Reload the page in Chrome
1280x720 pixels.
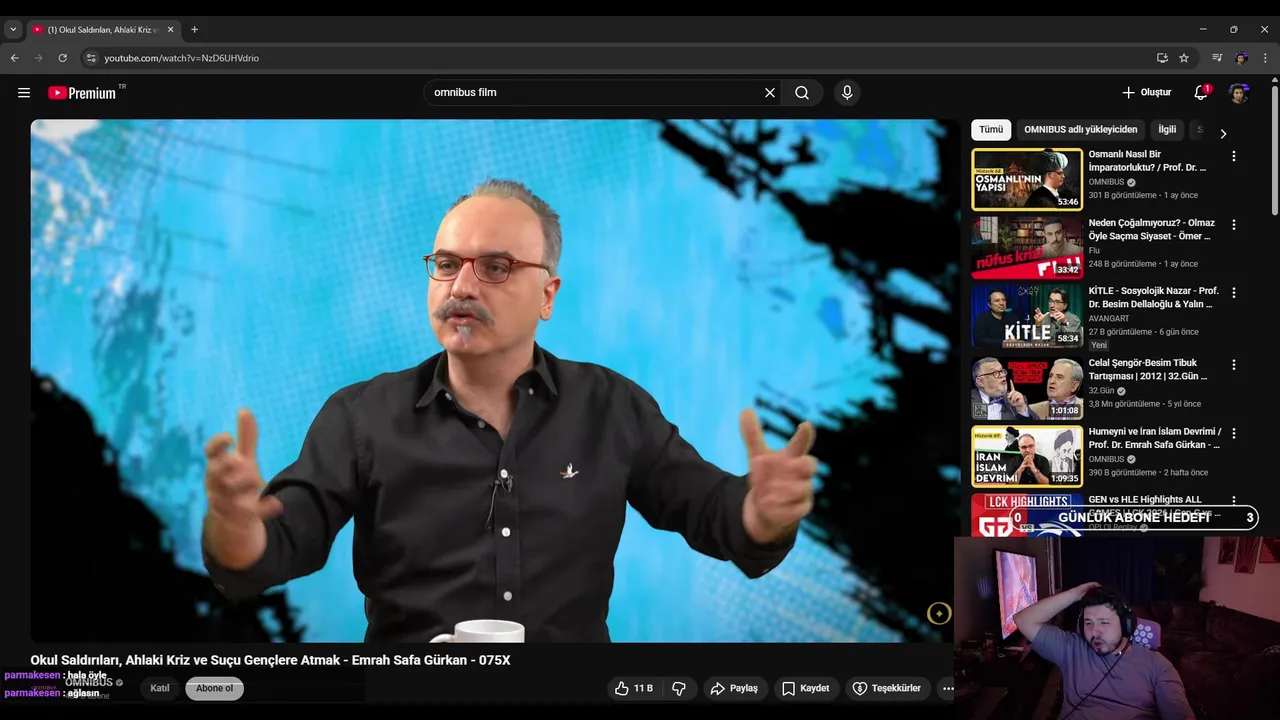(x=62, y=58)
